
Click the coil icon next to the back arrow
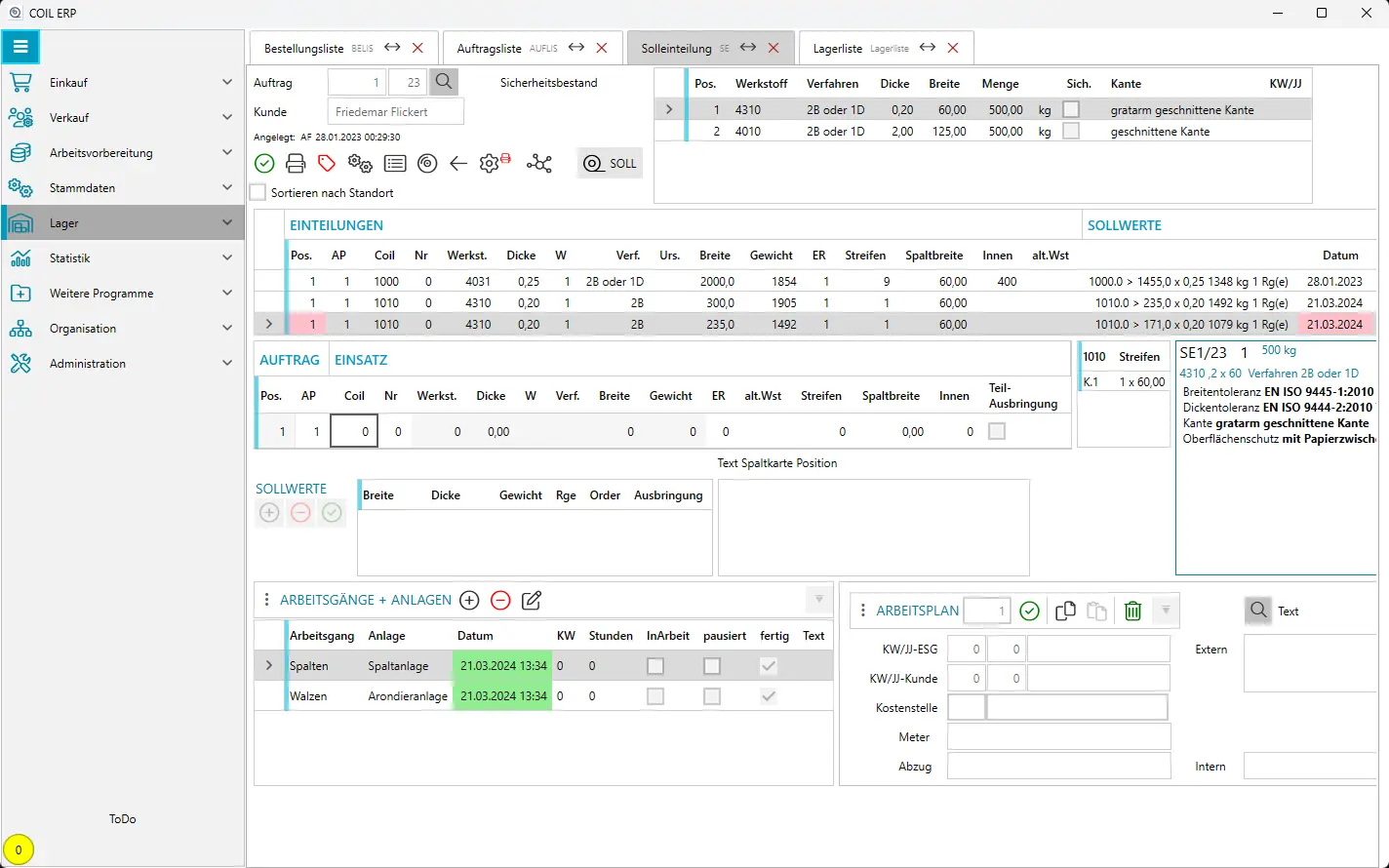(426, 163)
